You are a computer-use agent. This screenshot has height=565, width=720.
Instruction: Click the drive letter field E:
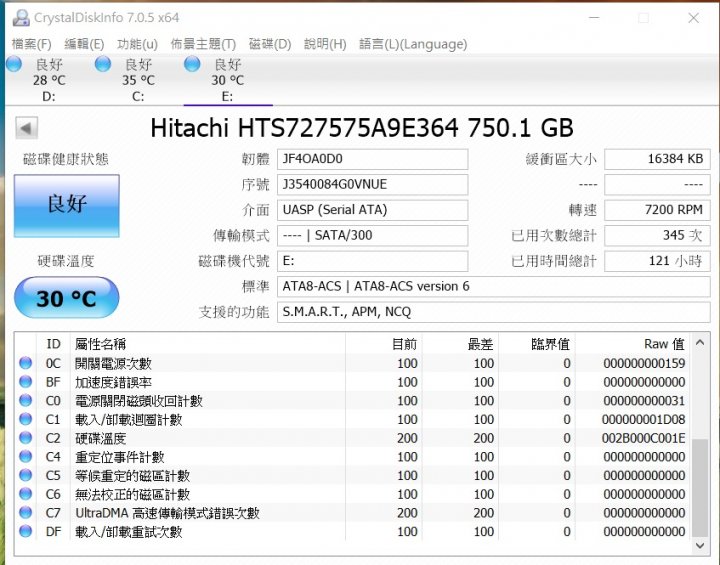click(x=372, y=261)
